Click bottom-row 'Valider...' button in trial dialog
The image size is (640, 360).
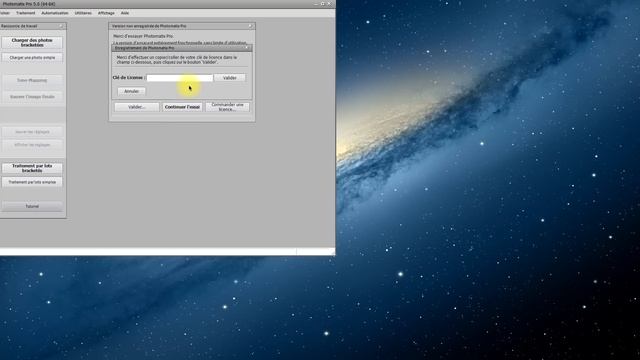coord(137,107)
